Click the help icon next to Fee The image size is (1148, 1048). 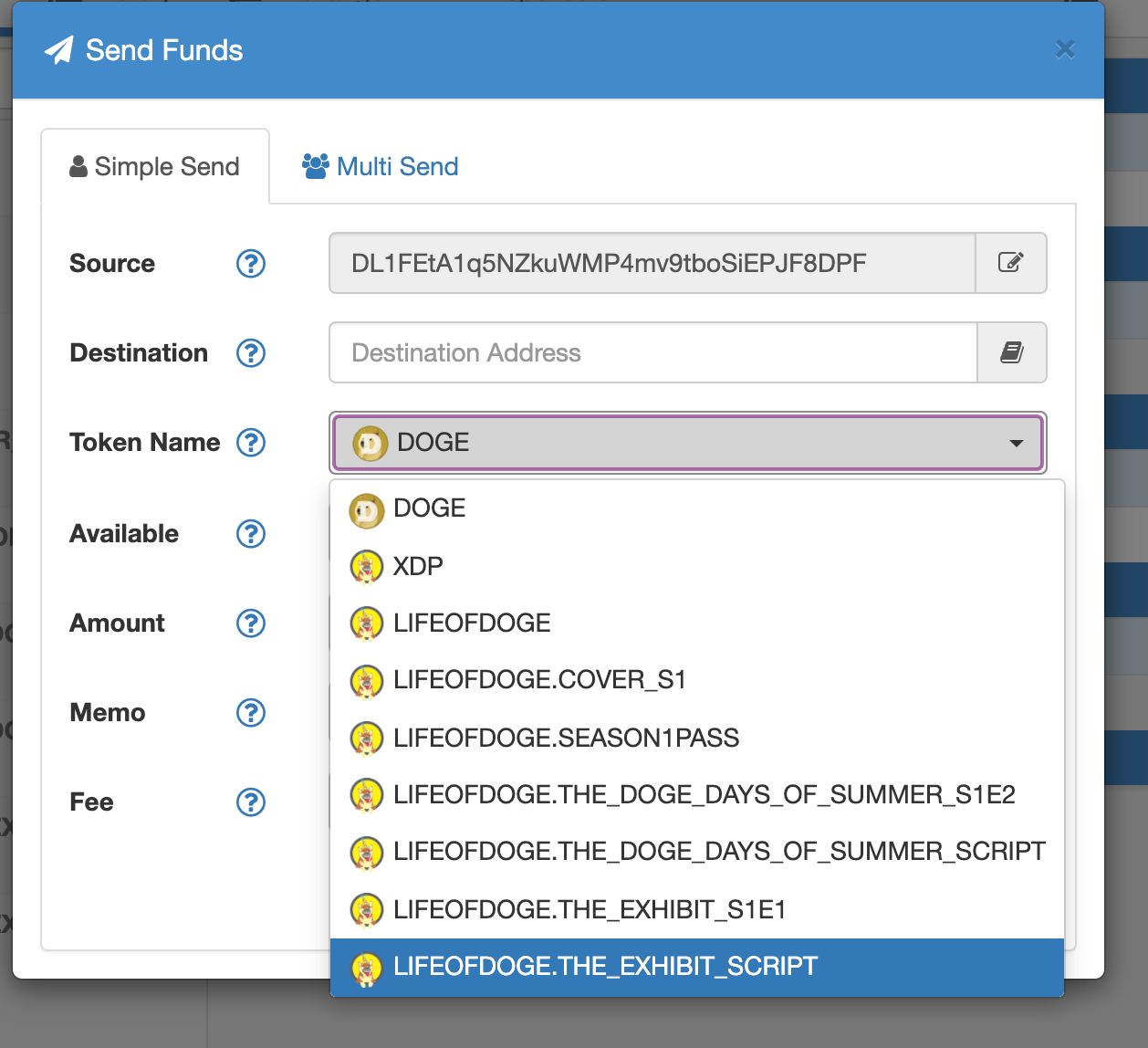(x=251, y=802)
